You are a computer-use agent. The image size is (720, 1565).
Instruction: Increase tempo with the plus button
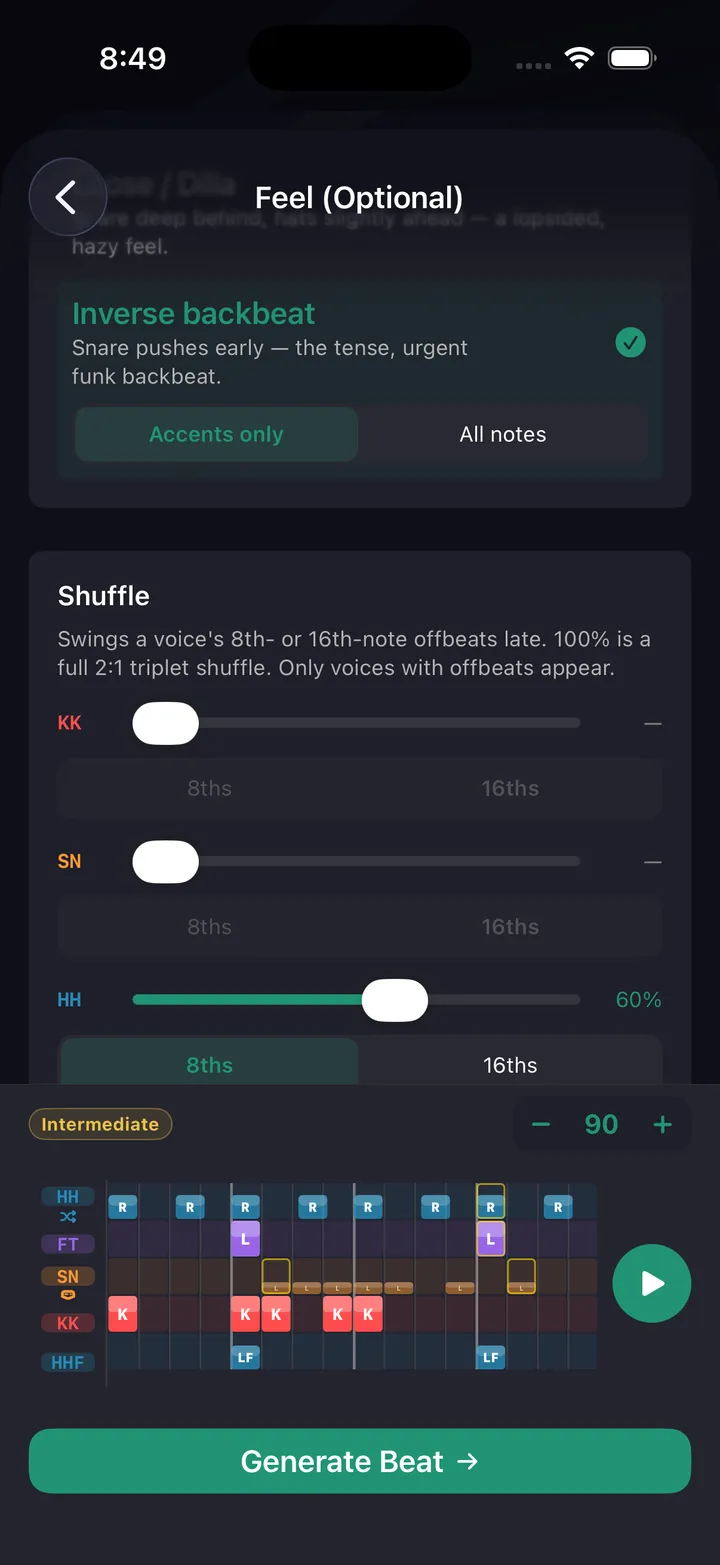pyautogui.click(x=662, y=1124)
